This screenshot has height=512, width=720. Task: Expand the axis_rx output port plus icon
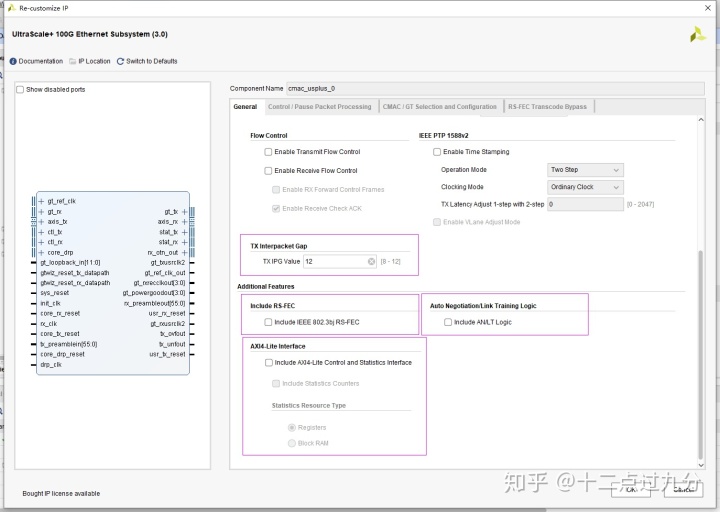pos(184,222)
